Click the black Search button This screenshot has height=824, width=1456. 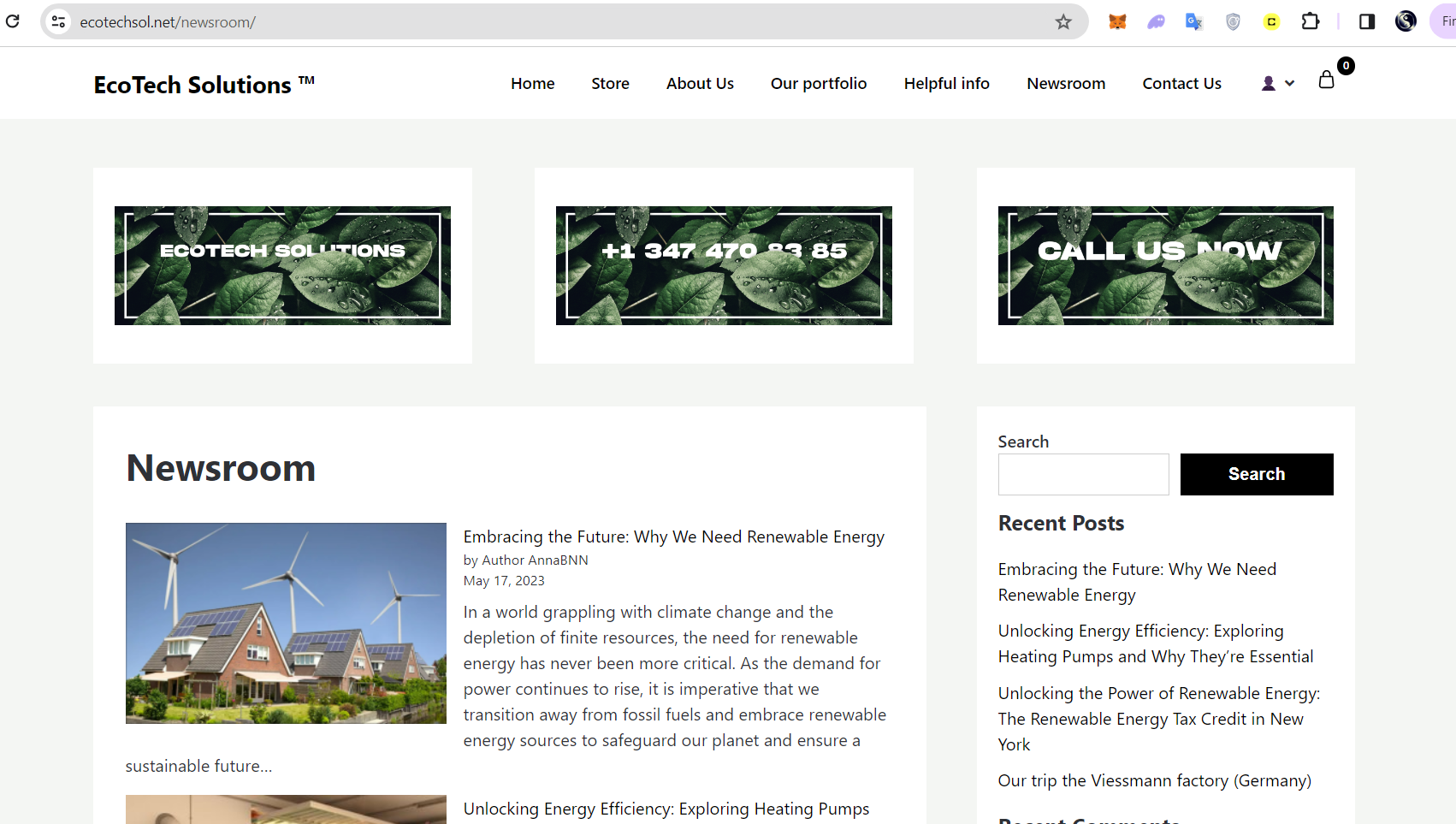tap(1257, 474)
